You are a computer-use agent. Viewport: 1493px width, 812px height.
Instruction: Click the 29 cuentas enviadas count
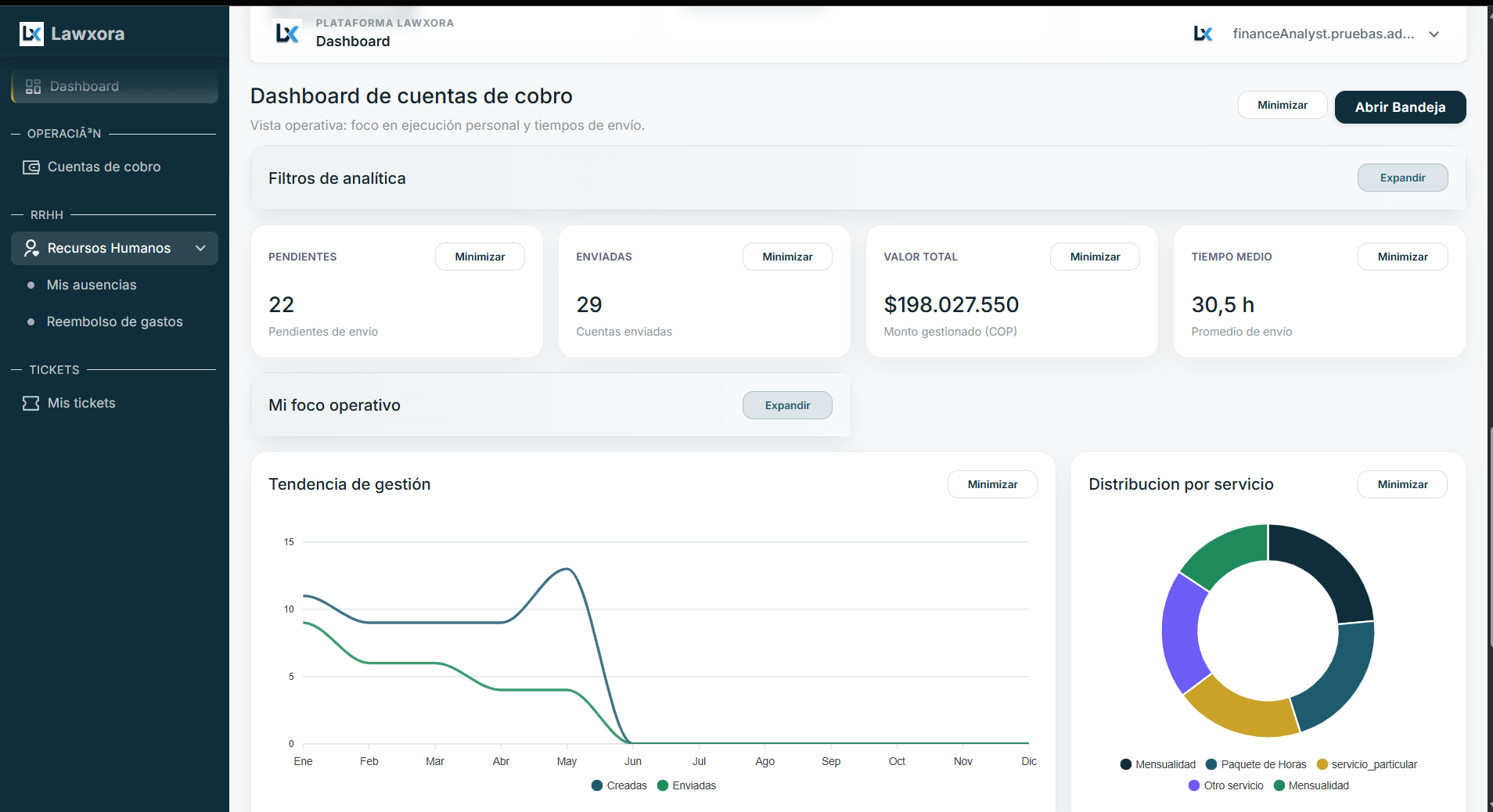coord(588,304)
